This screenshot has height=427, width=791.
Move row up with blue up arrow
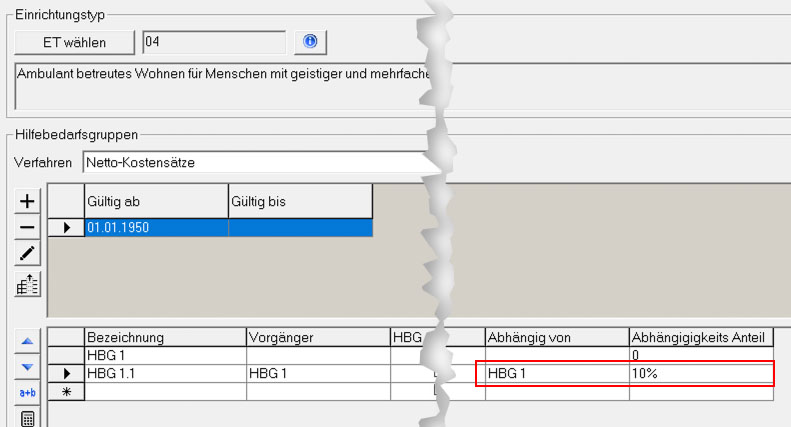point(28,341)
